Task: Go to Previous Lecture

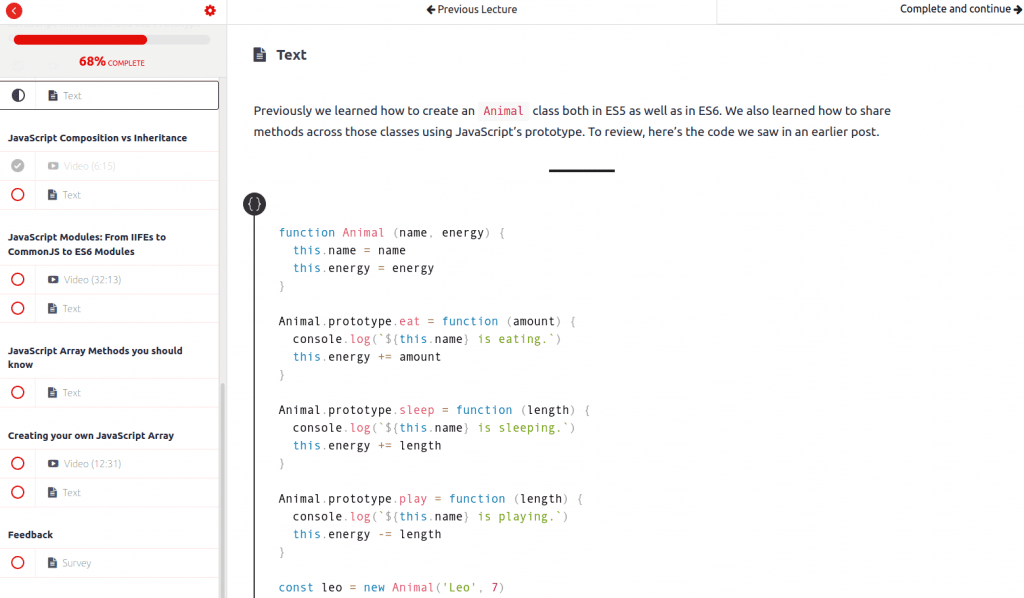Action: click(472, 9)
